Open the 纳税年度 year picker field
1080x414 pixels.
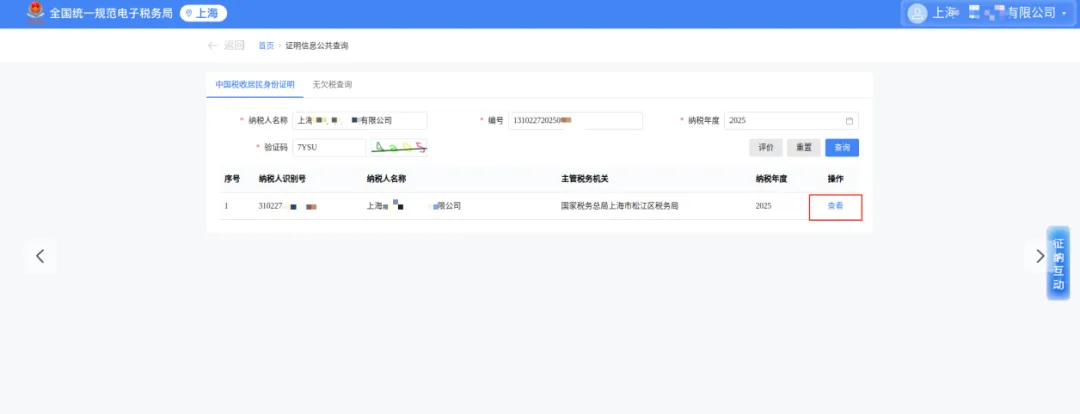click(x=791, y=121)
